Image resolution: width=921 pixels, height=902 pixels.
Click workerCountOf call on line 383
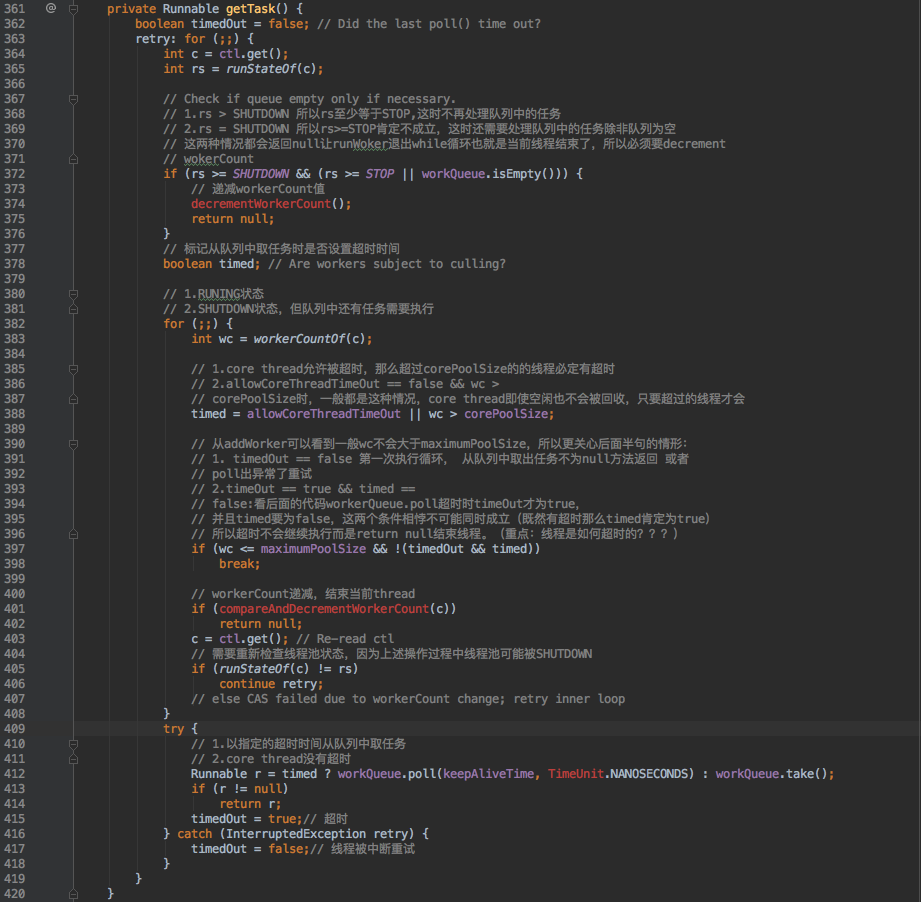coord(300,339)
